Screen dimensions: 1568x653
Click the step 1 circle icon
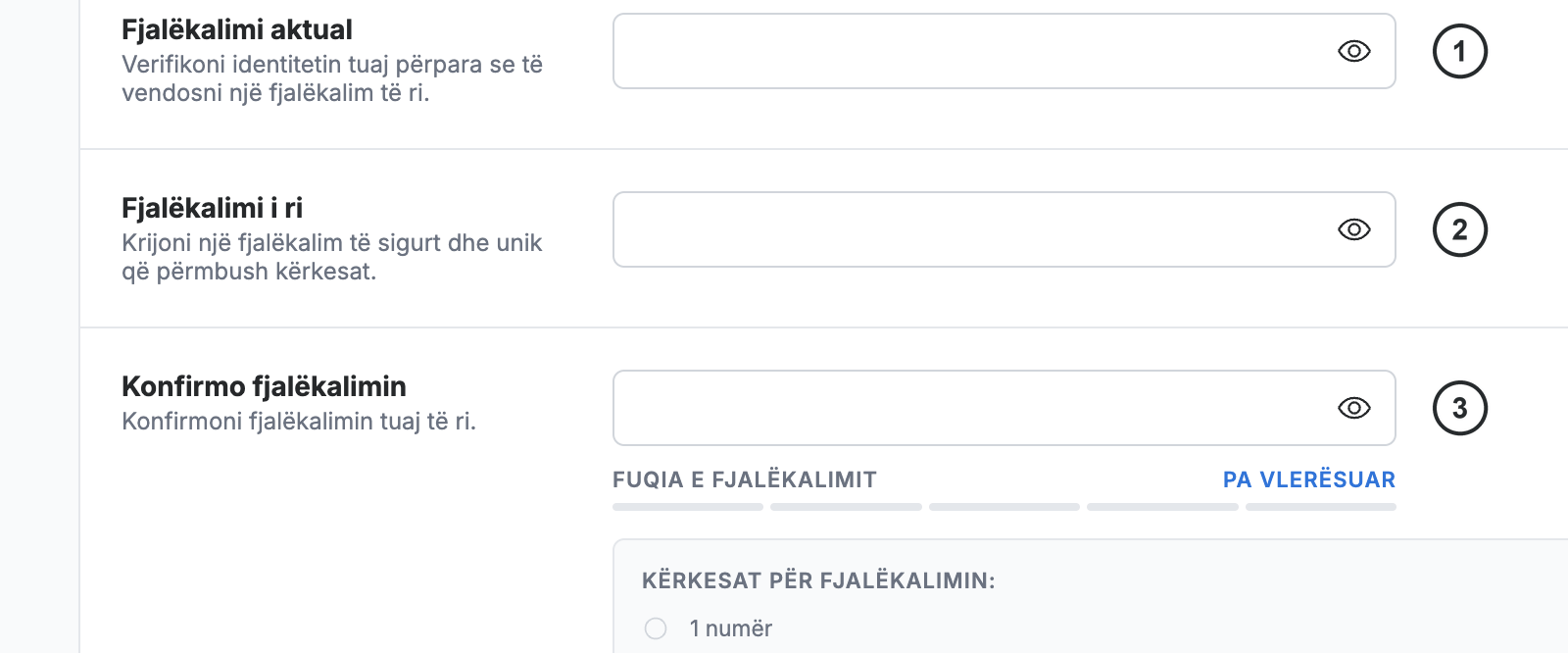[1460, 51]
